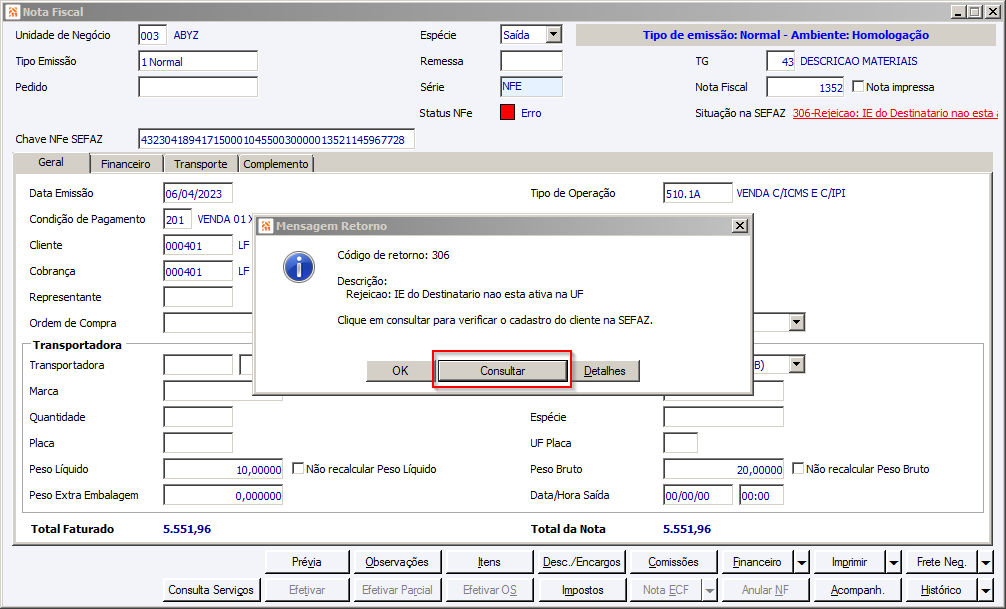Click the TG field with 43
Viewport: 1006px width, 609px height.
click(x=781, y=62)
